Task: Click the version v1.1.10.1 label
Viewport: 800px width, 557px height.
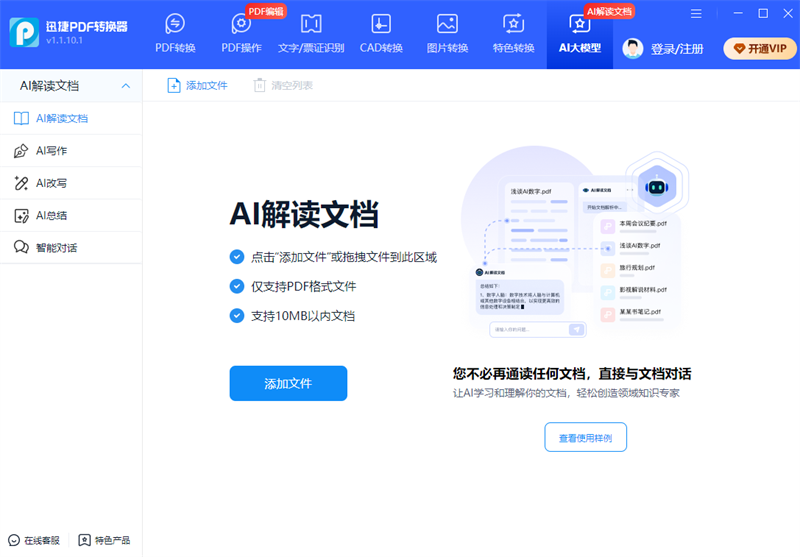Action: pos(64,40)
